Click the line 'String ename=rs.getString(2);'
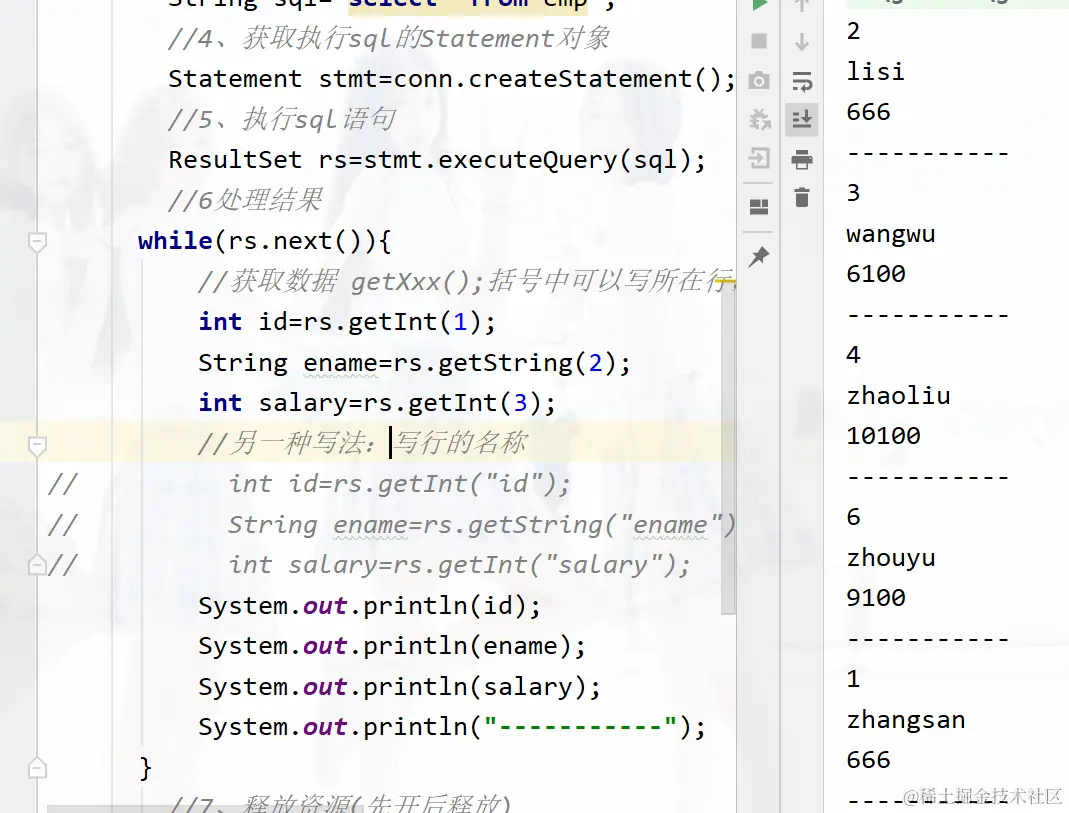The image size is (1069, 813). tap(415, 363)
